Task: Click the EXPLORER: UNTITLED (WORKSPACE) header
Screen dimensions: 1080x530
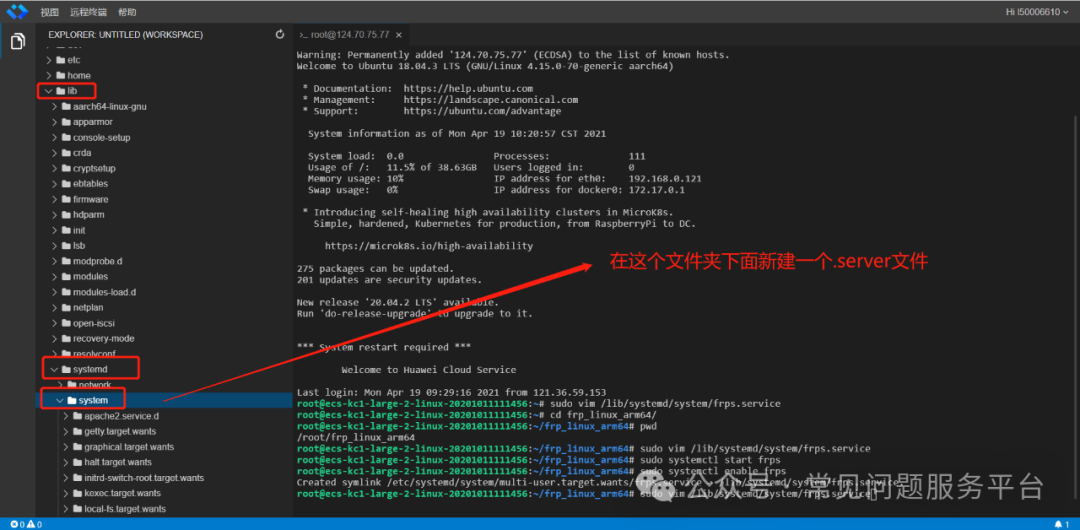Action: click(125, 34)
